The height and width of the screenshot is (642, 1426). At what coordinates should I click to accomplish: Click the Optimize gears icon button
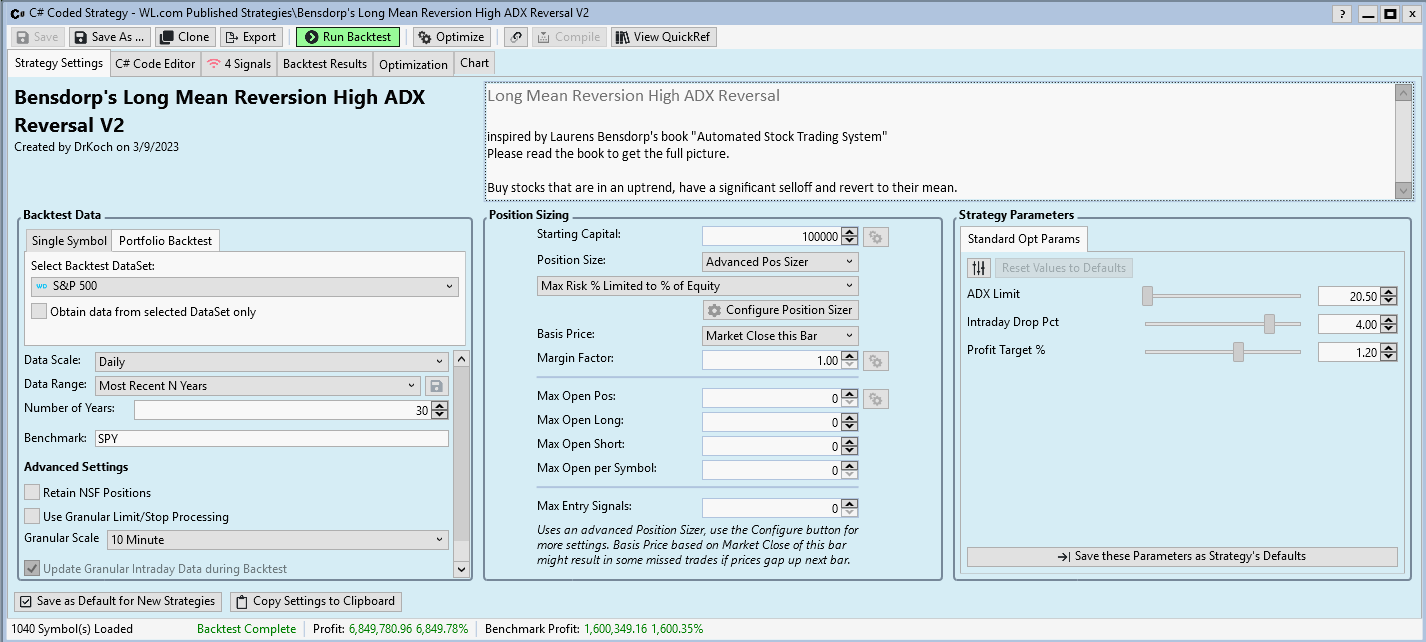[424, 37]
